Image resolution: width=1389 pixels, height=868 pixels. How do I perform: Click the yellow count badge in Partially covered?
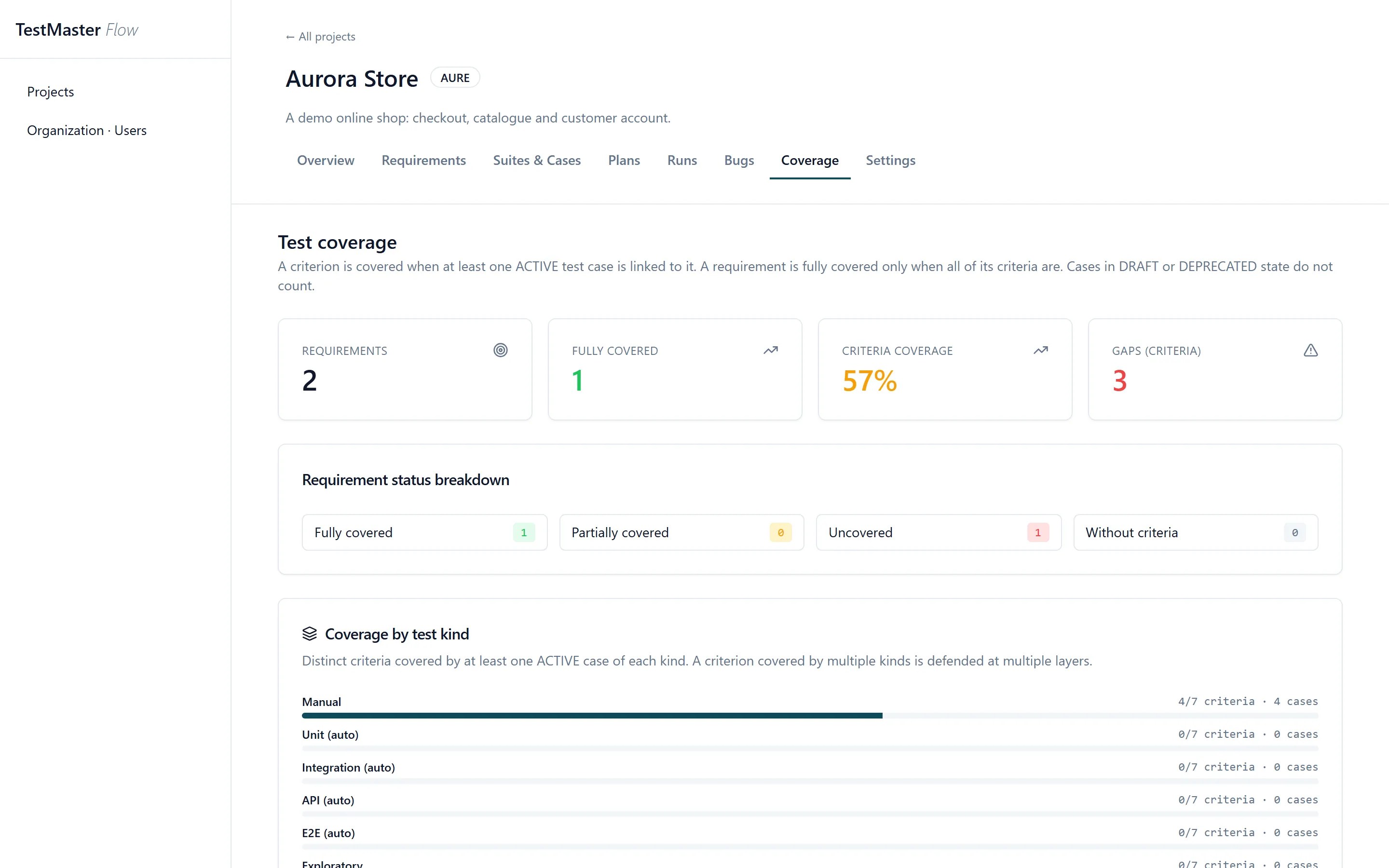781,533
